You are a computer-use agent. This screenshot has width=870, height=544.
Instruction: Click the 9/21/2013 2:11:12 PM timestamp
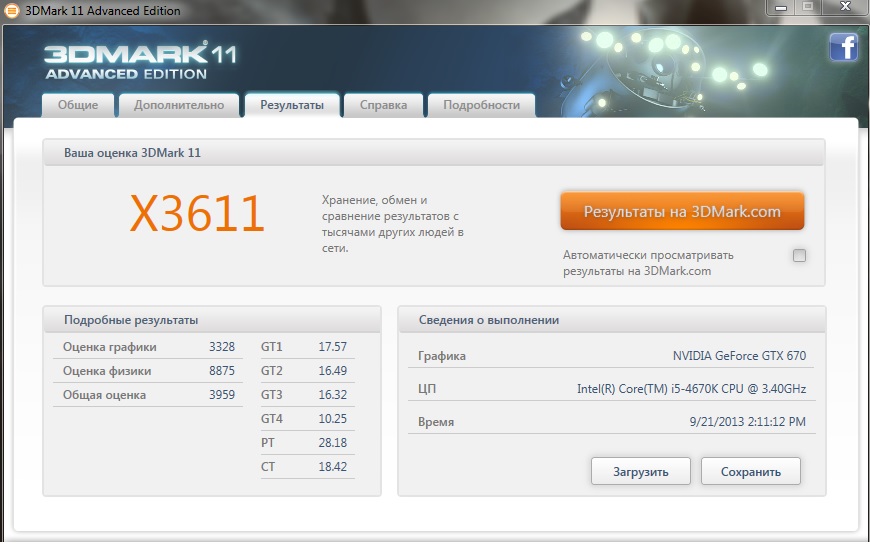(x=747, y=422)
